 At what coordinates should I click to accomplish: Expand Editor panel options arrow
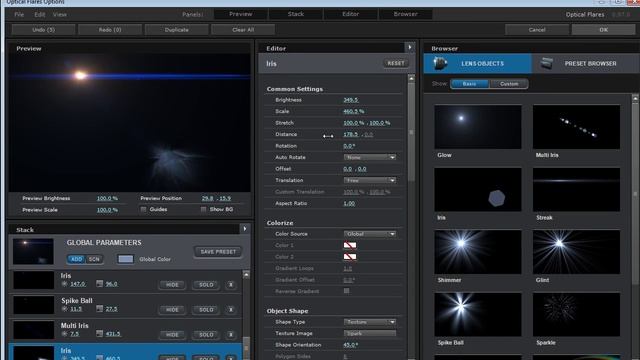point(410,47)
